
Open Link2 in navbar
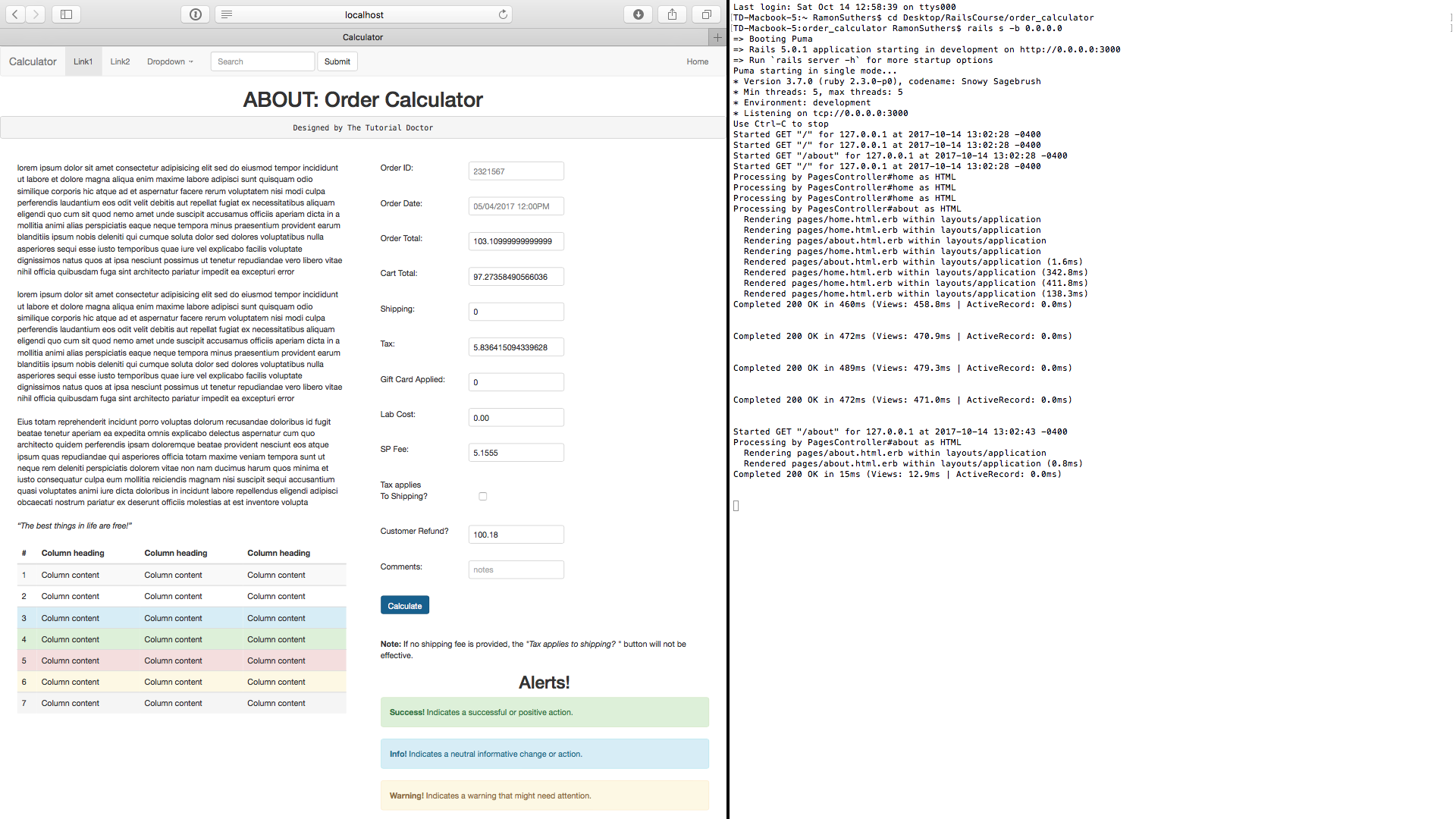pos(120,61)
